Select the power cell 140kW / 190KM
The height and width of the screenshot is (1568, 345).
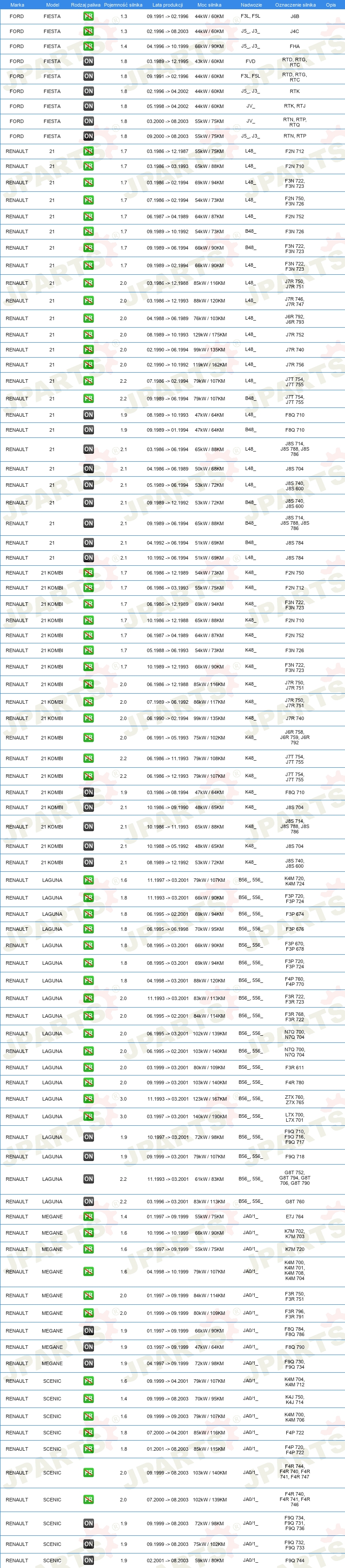(210, 1116)
